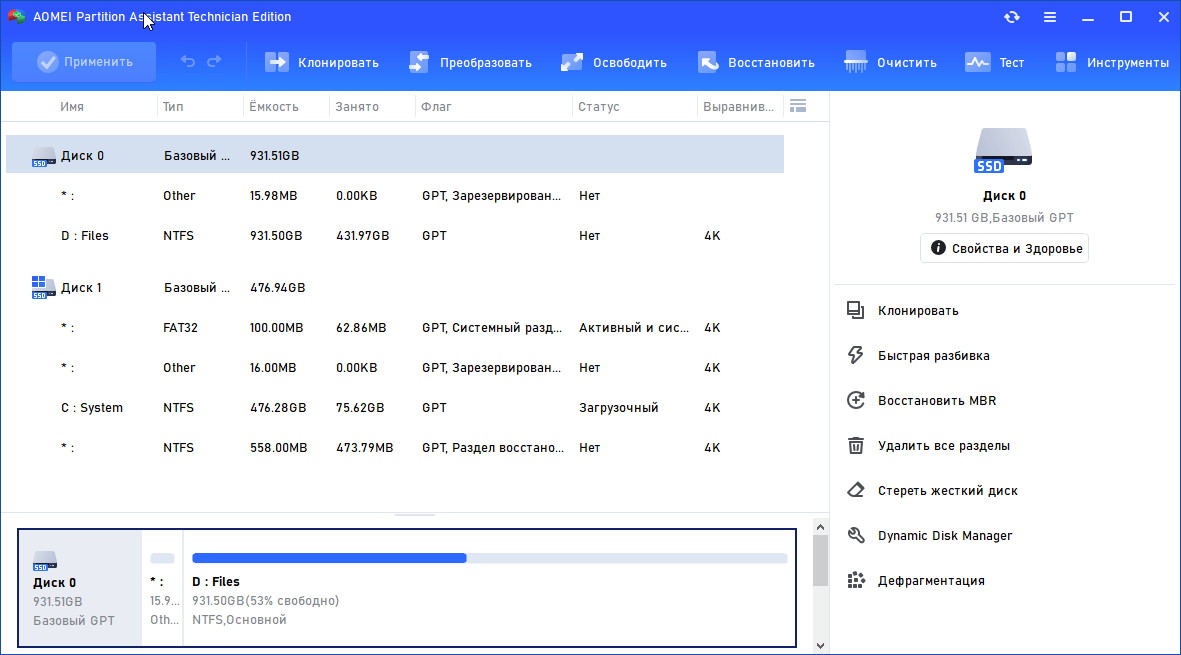The width and height of the screenshot is (1181, 655).
Task: Open the Клонировать toolbar menu
Action: [x=322, y=62]
